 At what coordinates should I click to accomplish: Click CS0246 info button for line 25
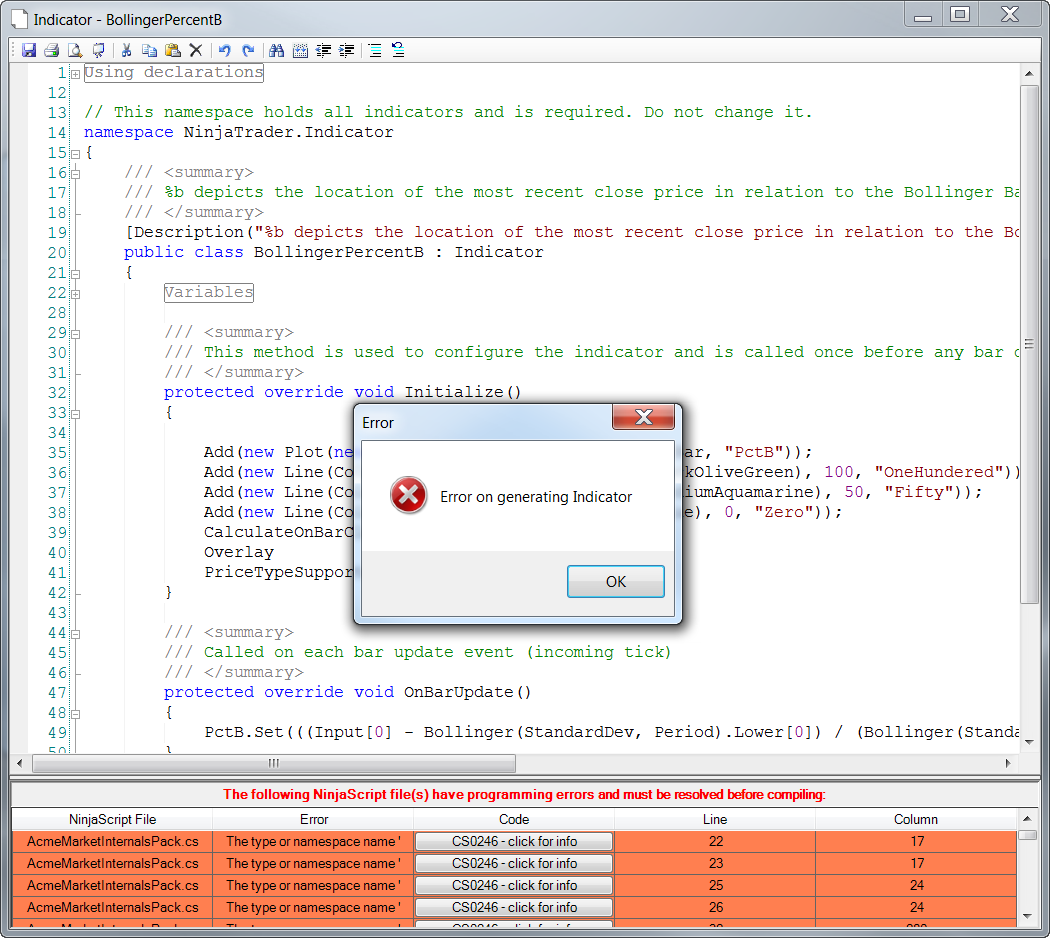[x=514, y=885]
